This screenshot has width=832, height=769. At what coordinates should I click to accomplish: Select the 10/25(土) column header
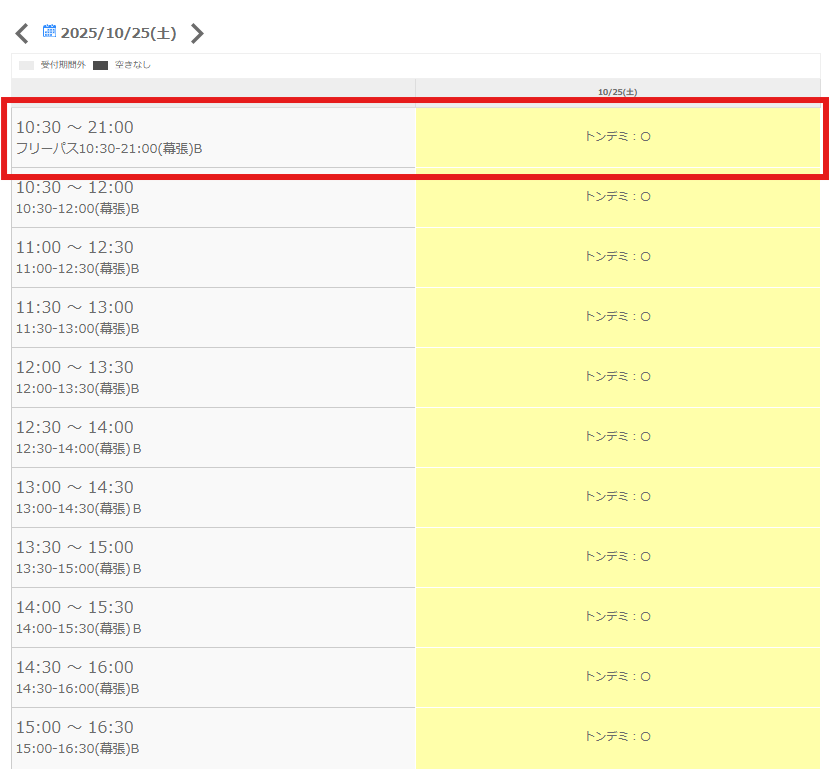click(x=617, y=92)
